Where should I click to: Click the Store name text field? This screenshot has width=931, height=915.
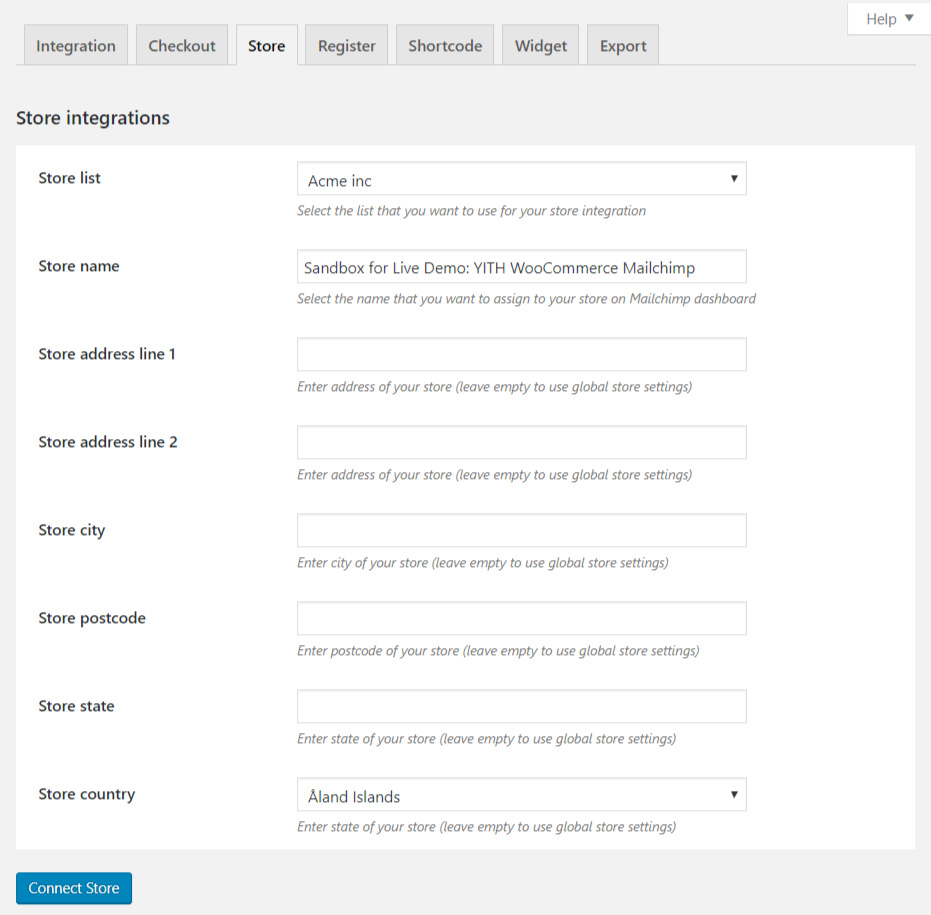(x=521, y=267)
